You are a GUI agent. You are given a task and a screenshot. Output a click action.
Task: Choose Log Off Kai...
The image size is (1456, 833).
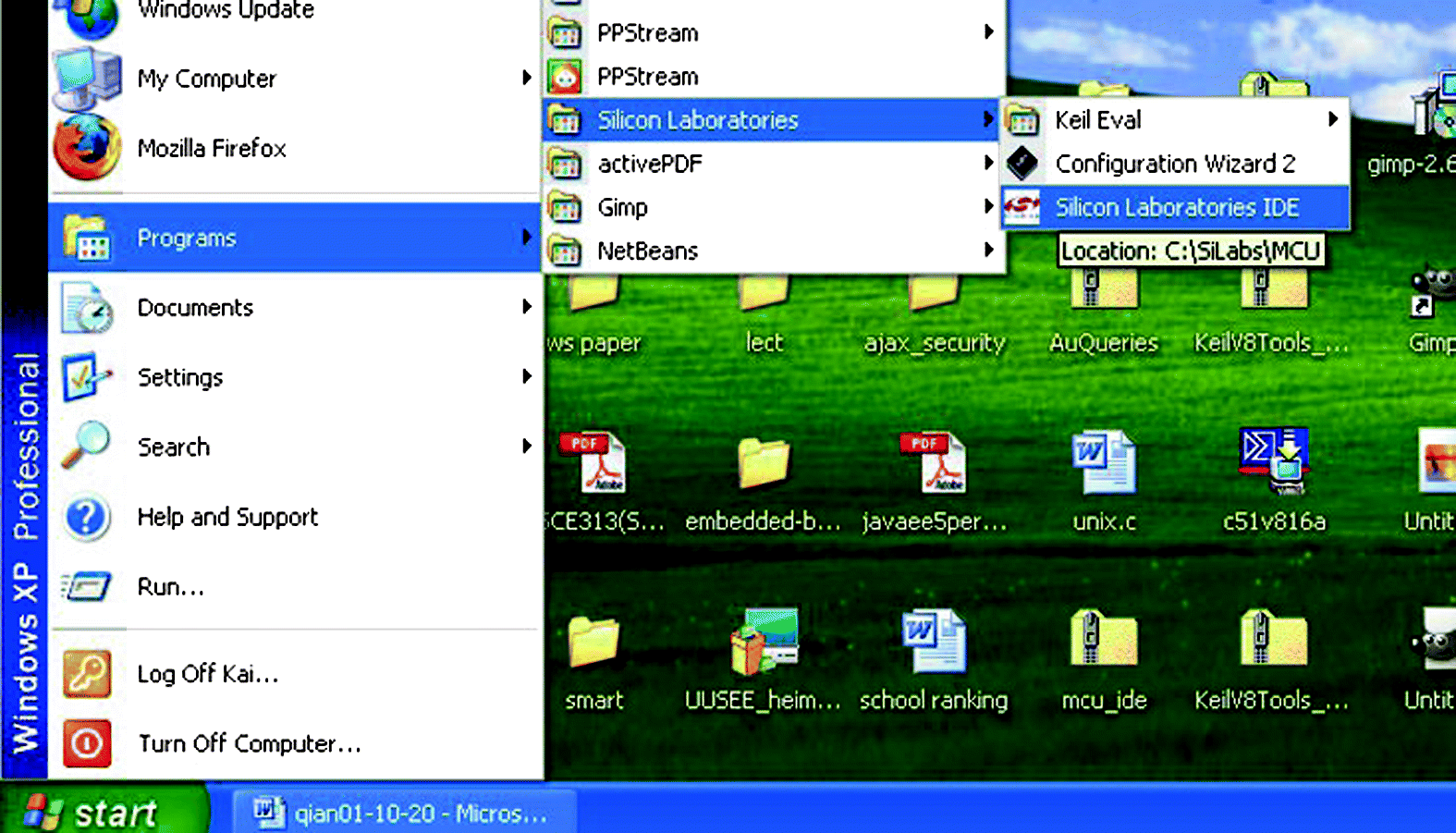[x=294, y=673]
